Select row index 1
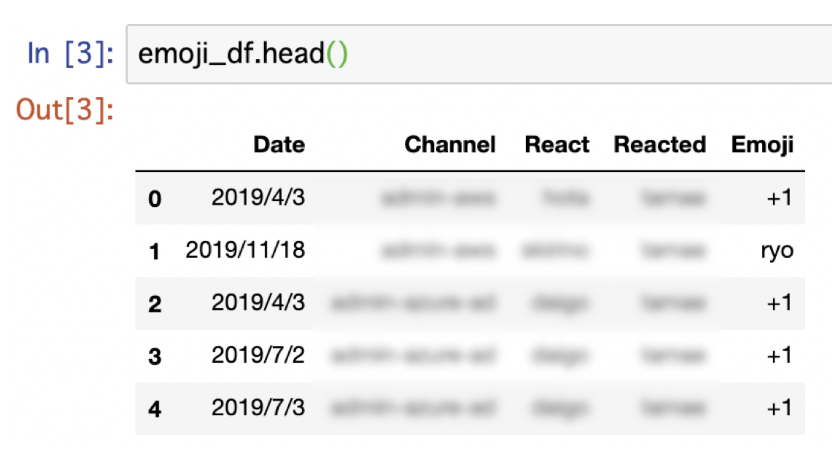Image resolution: width=832 pixels, height=454 pixels. click(x=154, y=251)
